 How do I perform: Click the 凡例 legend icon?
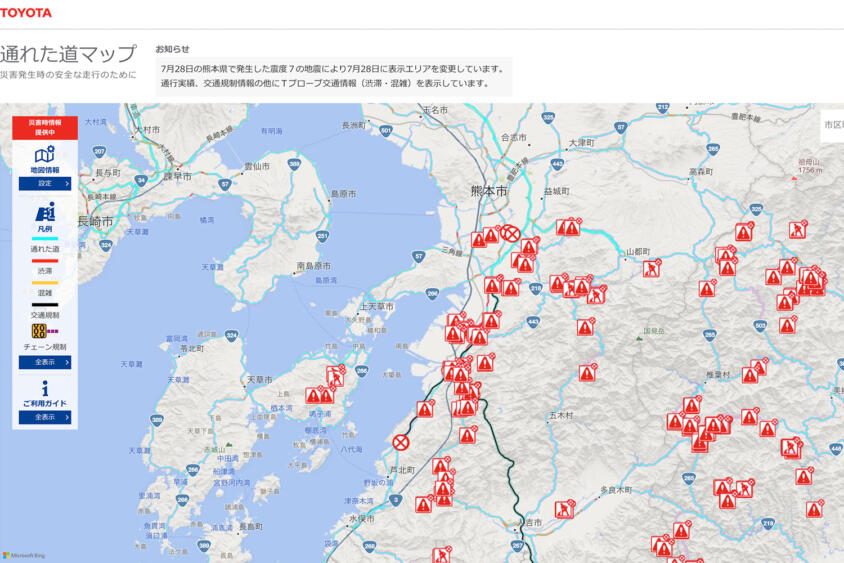[x=45, y=212]
